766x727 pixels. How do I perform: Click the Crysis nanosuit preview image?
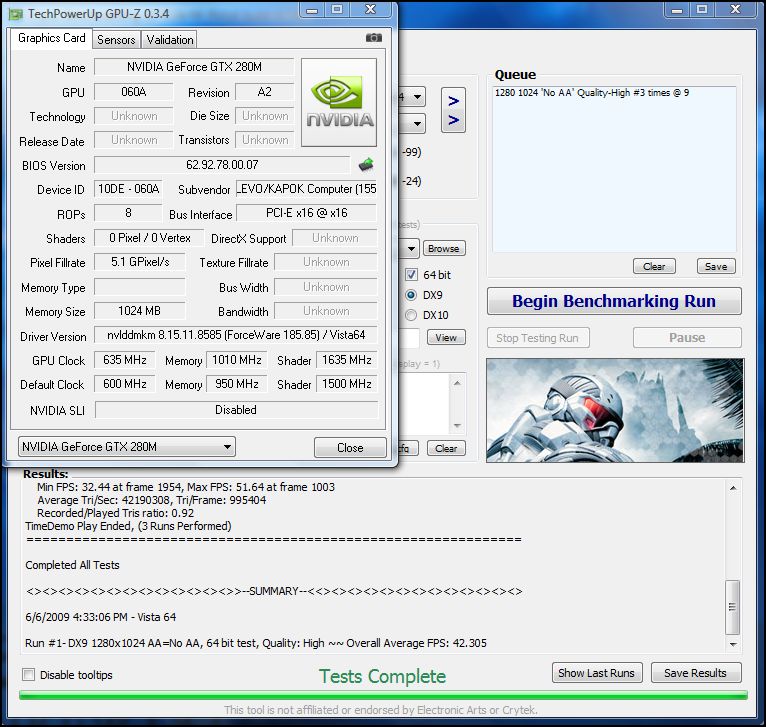615,410
